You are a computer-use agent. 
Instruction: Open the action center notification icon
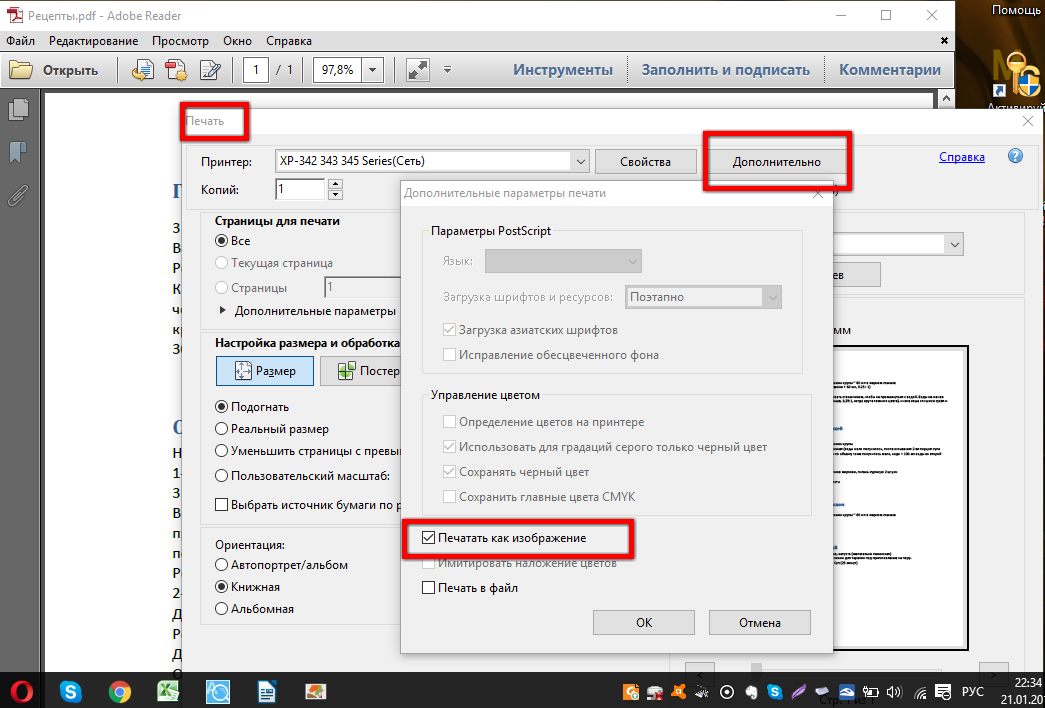[x=942, y=691]
